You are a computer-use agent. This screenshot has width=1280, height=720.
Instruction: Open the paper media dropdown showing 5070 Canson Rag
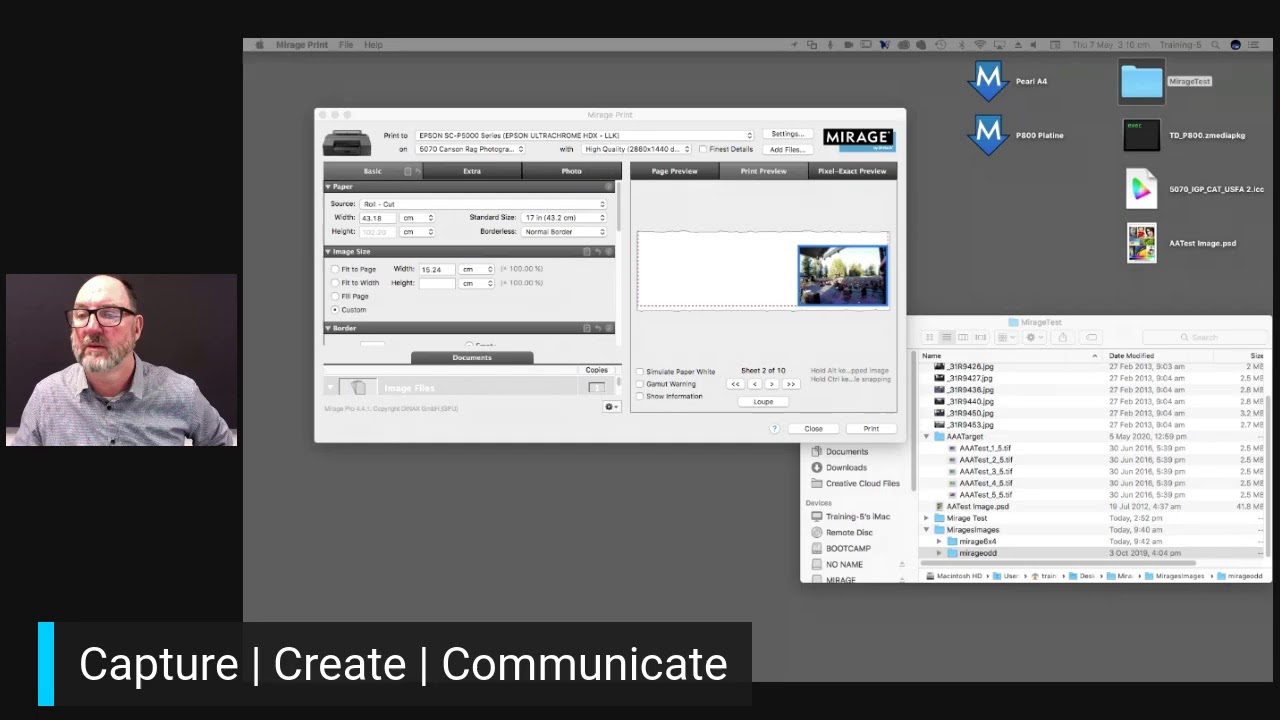click(x=470, y=149)
